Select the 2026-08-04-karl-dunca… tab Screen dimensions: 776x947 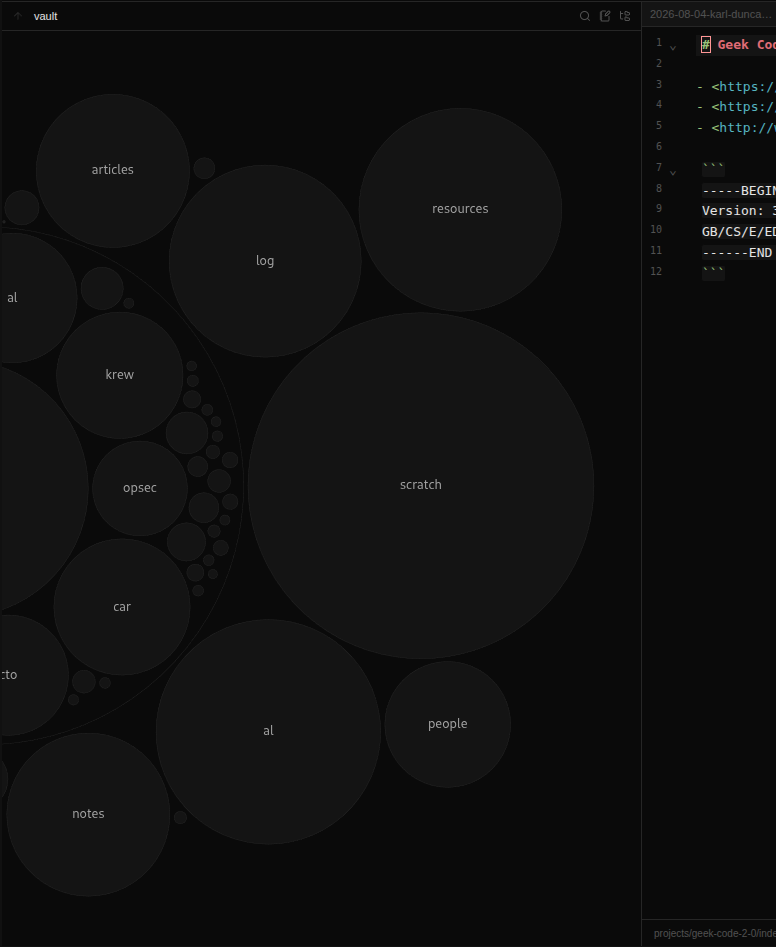point(710,14)
